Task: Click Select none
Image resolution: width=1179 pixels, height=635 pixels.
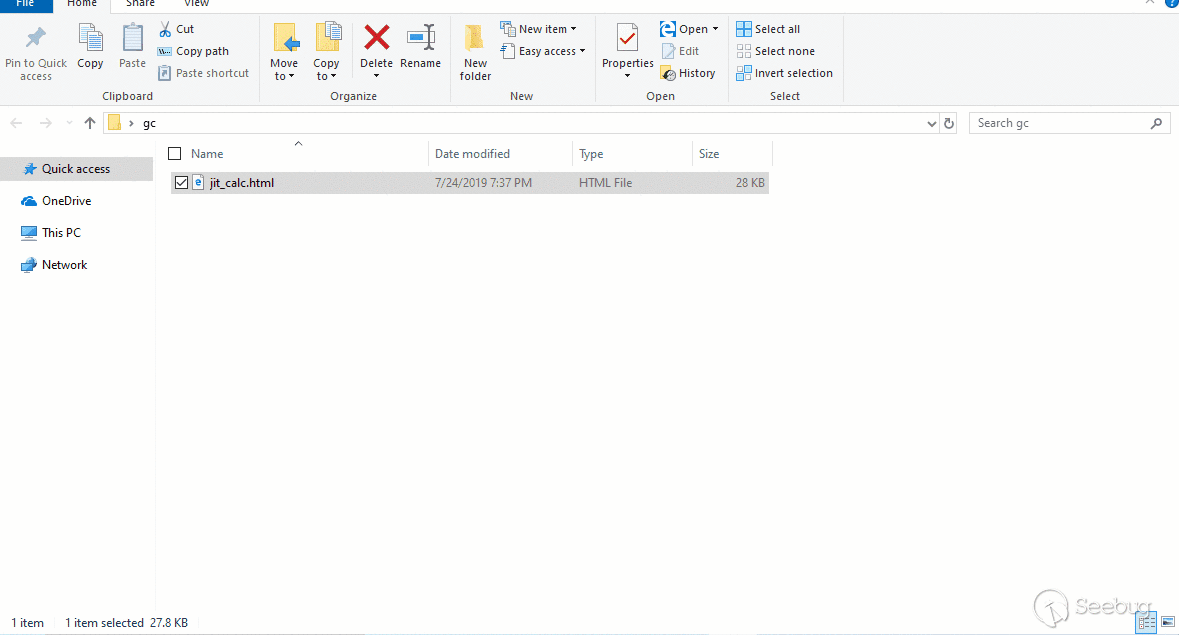Action: [775, 51]
